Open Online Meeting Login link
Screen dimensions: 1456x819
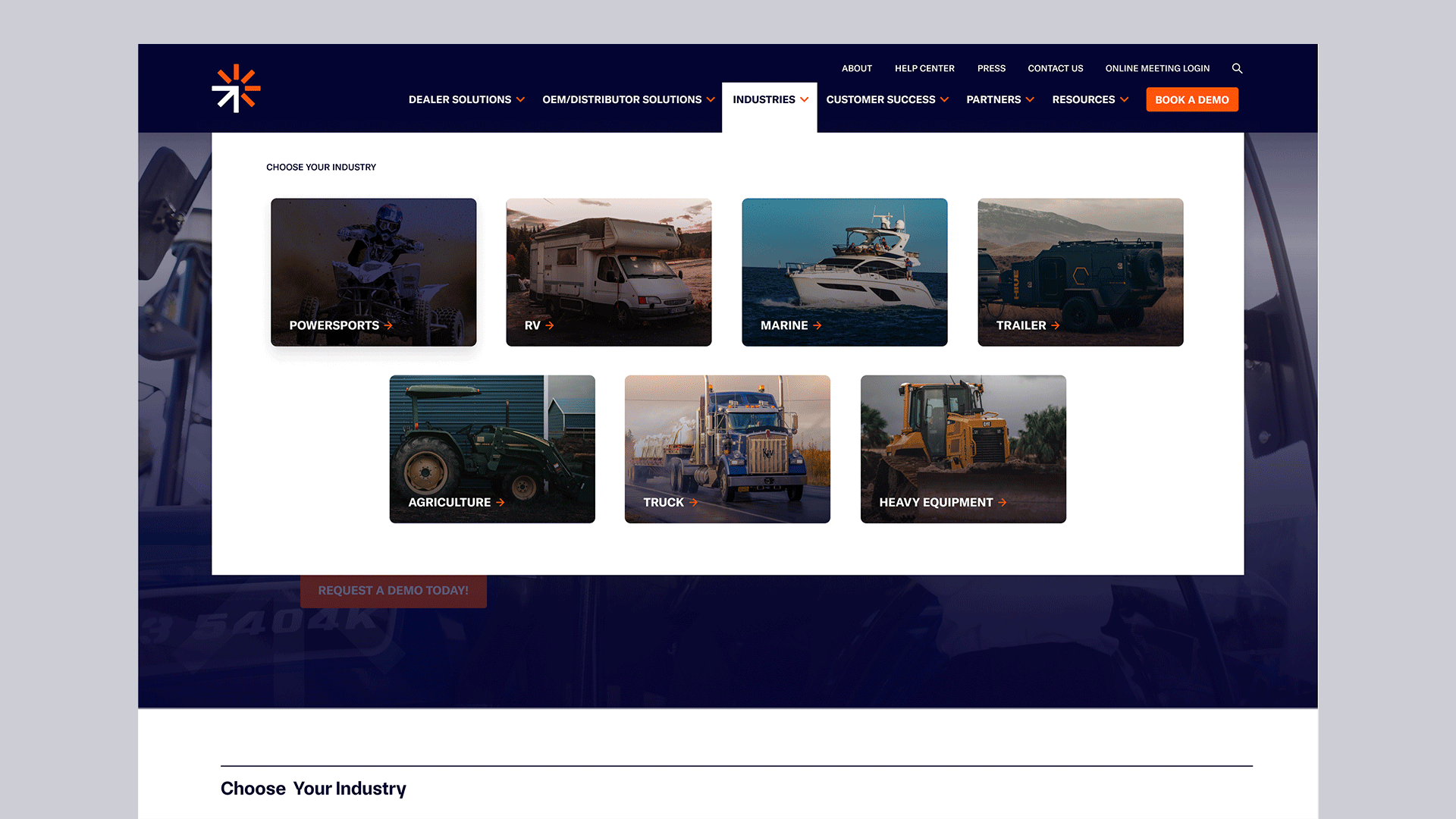[x=1157, y=68]
